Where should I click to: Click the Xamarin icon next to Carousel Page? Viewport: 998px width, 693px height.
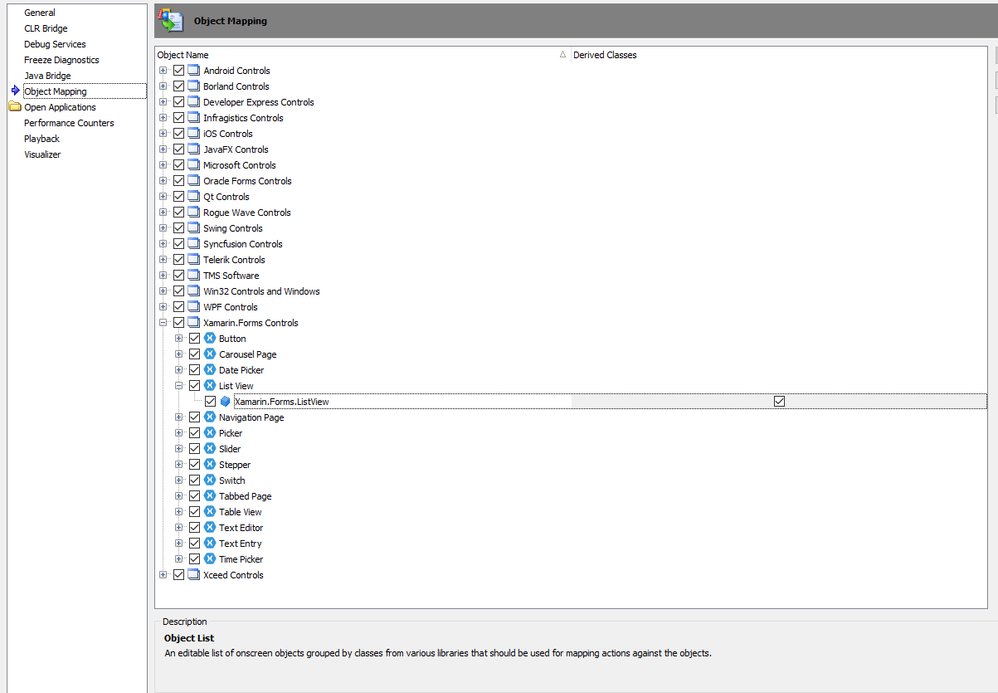point(210,354)
